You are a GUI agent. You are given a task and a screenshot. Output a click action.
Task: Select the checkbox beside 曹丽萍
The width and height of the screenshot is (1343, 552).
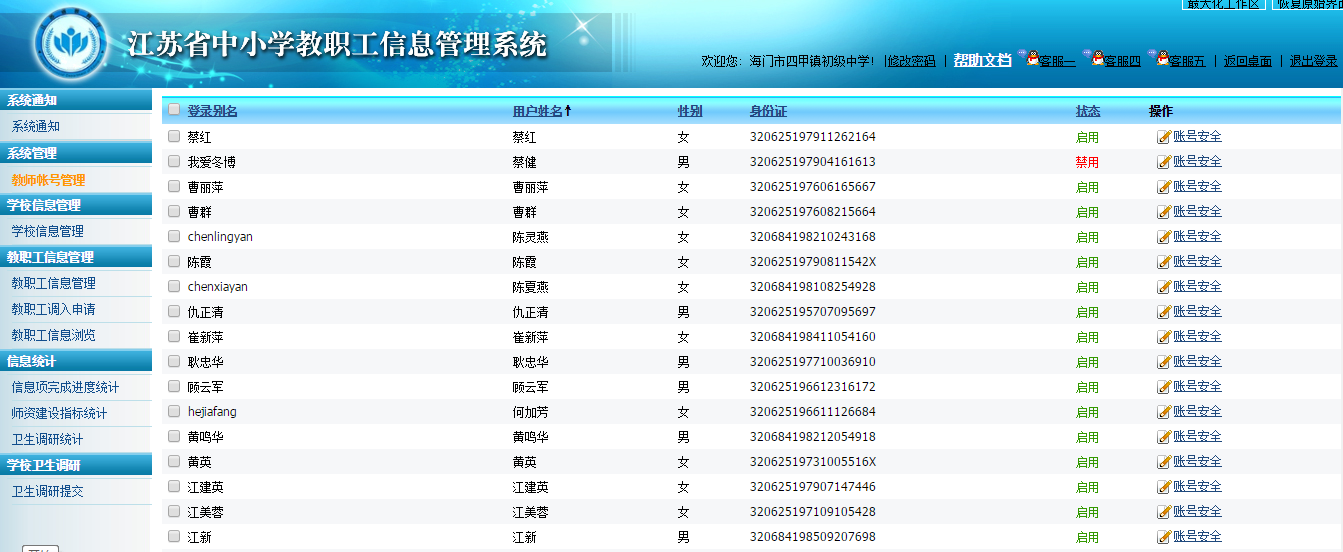point(174,186)
